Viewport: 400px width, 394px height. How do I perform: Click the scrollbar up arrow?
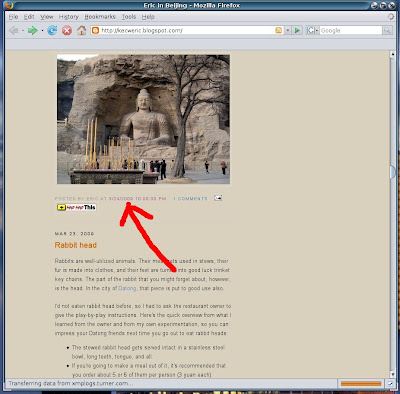pos(392,54)
